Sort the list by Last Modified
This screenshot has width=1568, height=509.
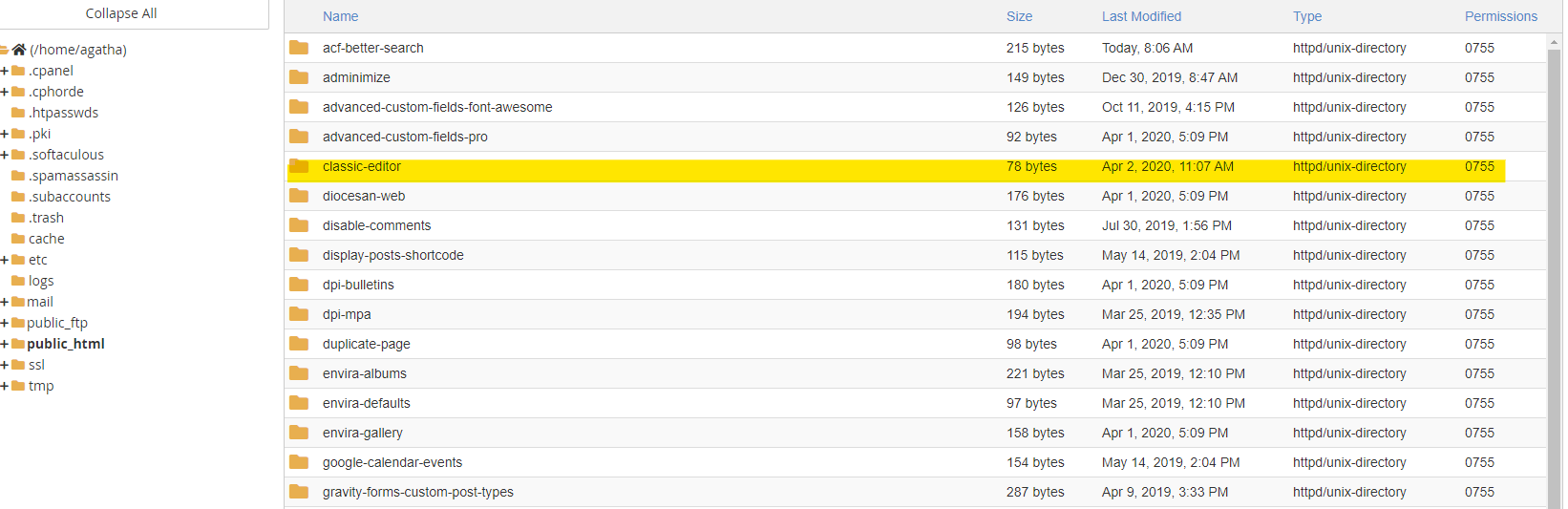pos(1141,16)
